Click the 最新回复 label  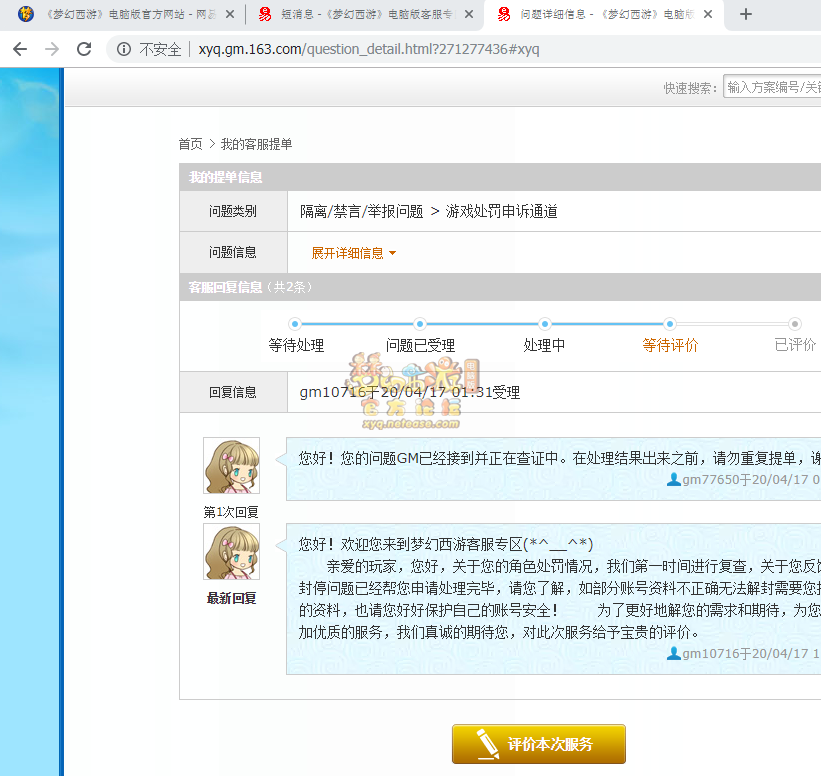[231, 598]
